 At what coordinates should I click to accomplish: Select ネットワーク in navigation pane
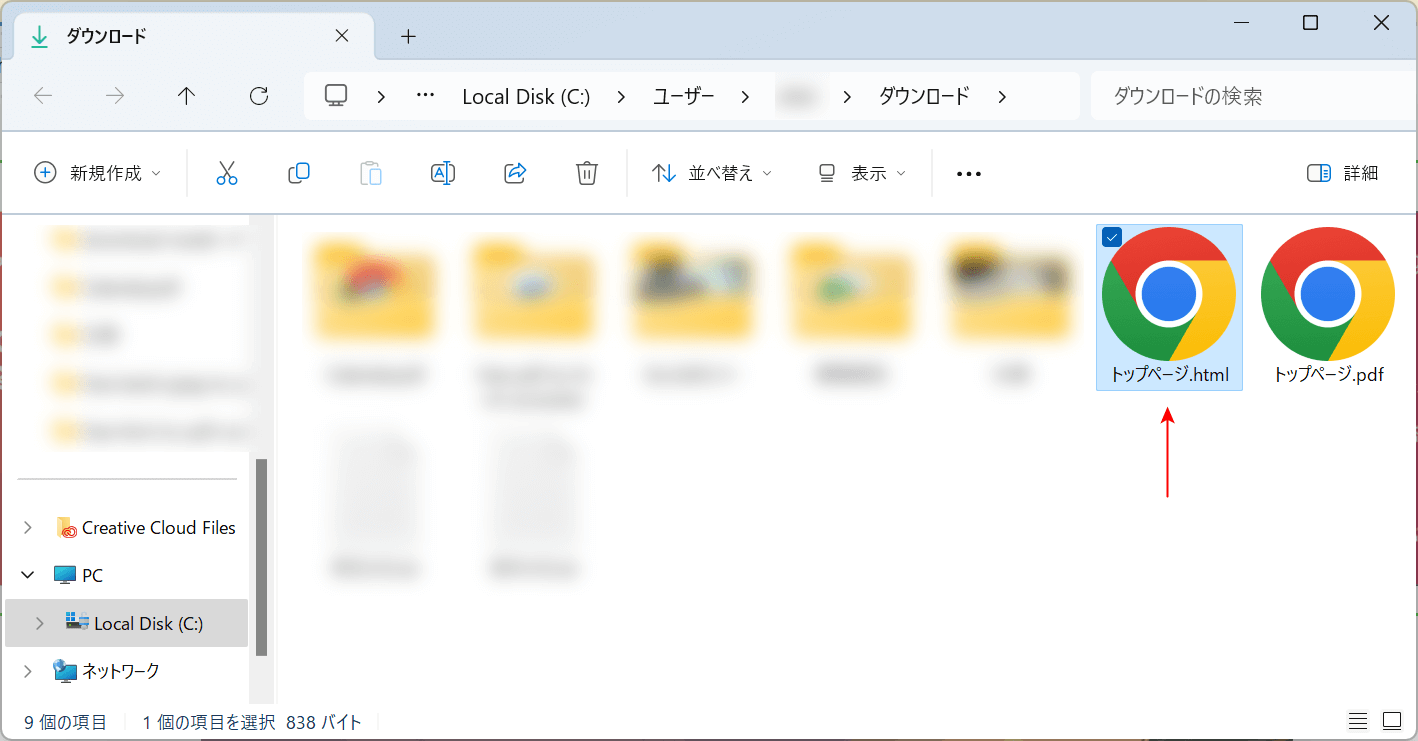106,670
